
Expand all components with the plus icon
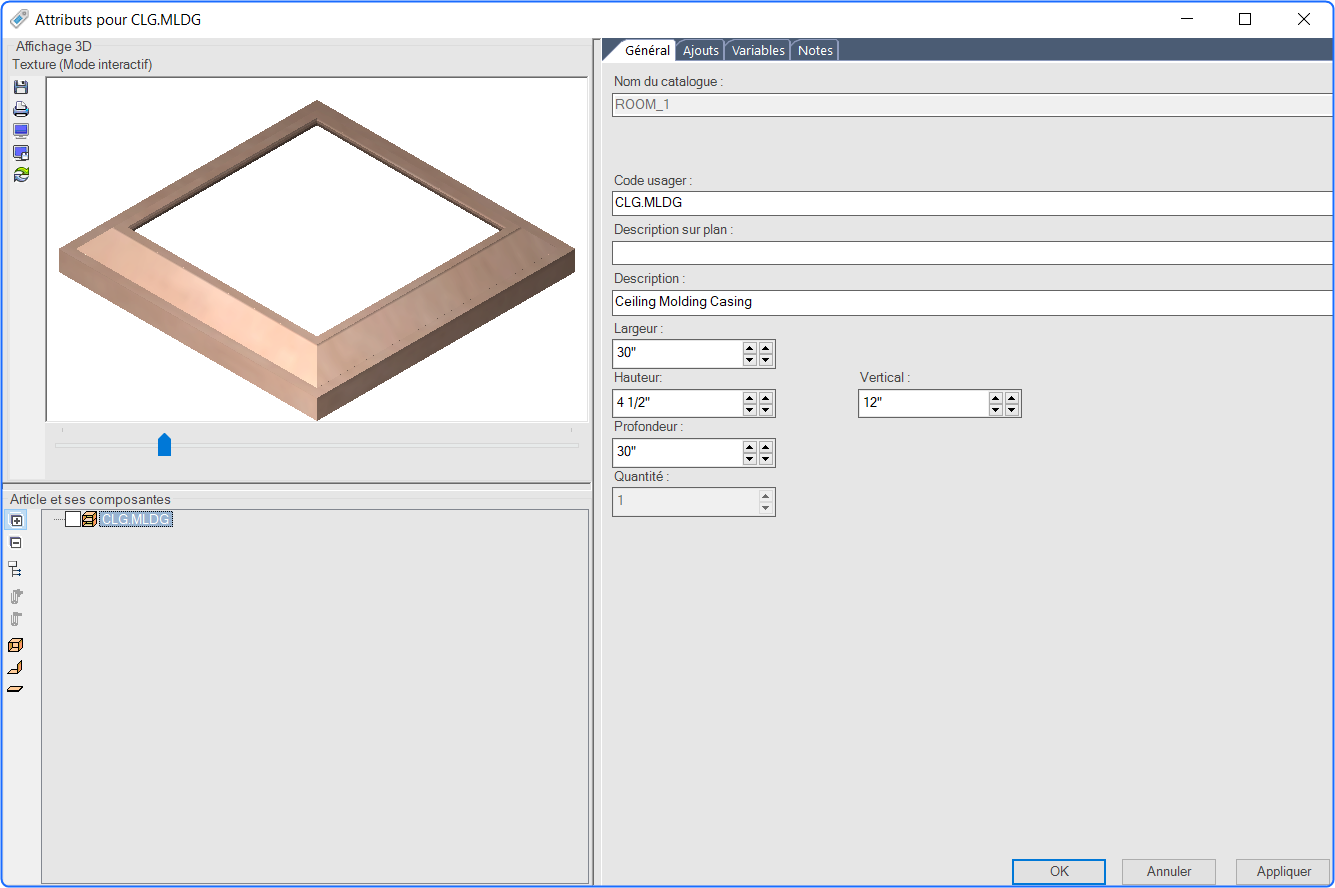15,520
